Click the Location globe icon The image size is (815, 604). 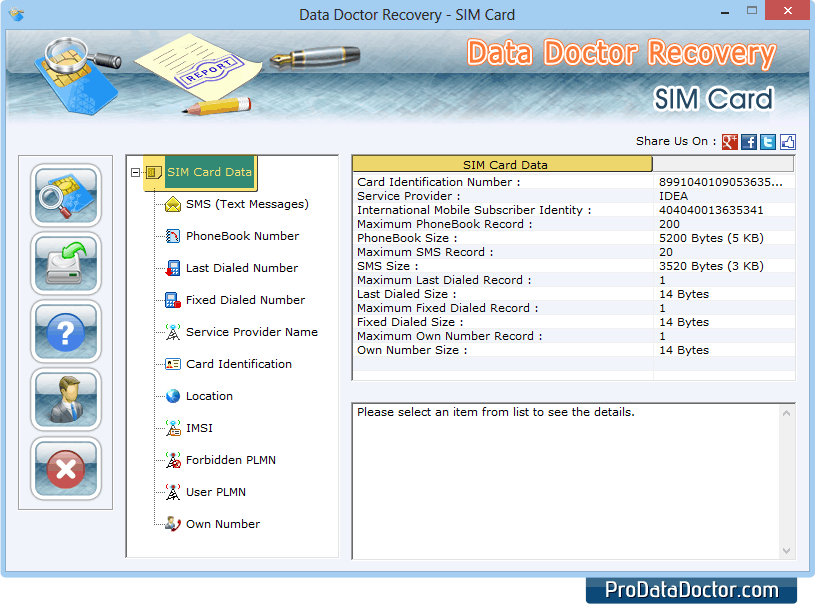[173, 396]
